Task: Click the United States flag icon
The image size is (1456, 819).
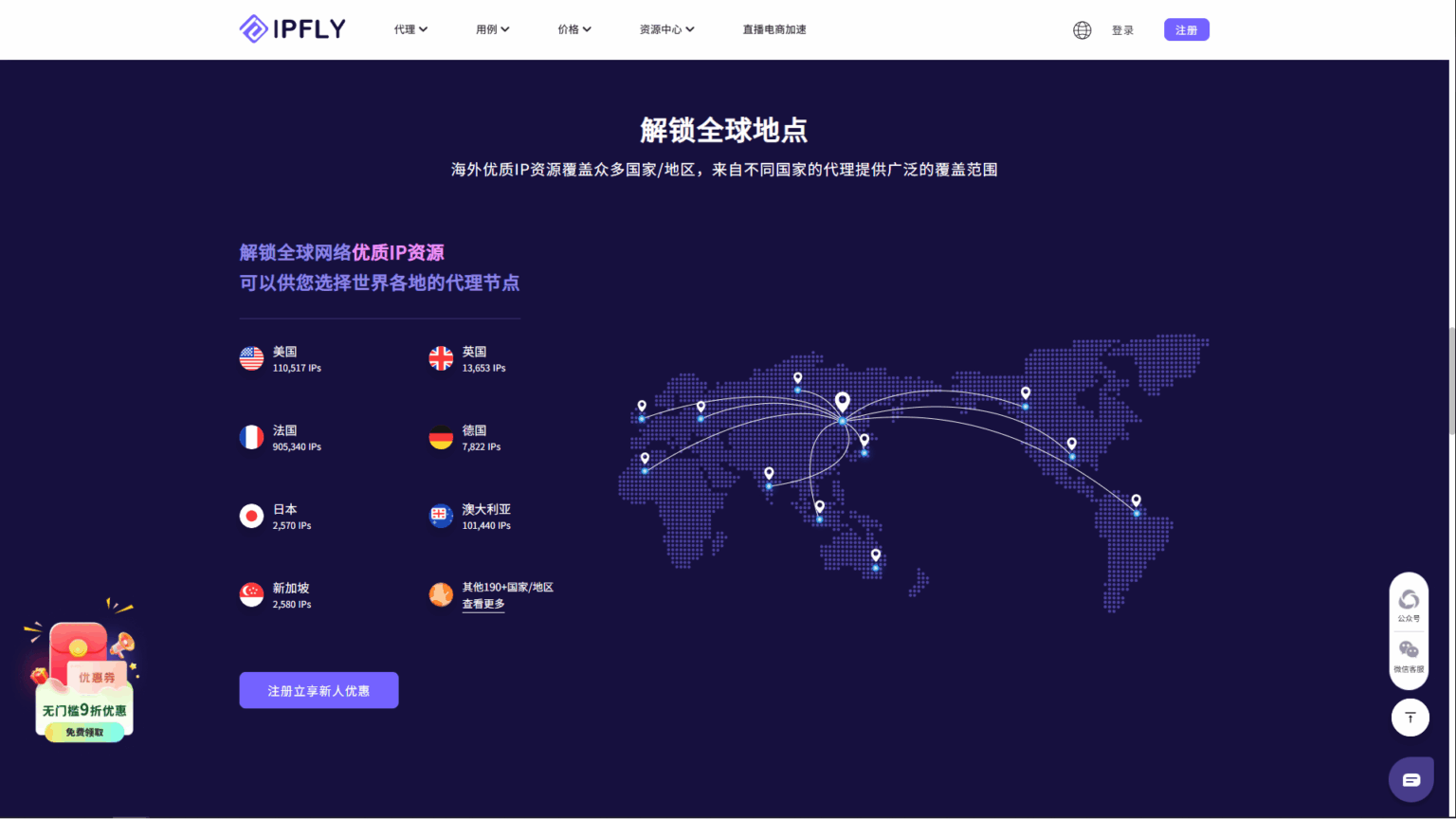Action: tap(250, 357)
